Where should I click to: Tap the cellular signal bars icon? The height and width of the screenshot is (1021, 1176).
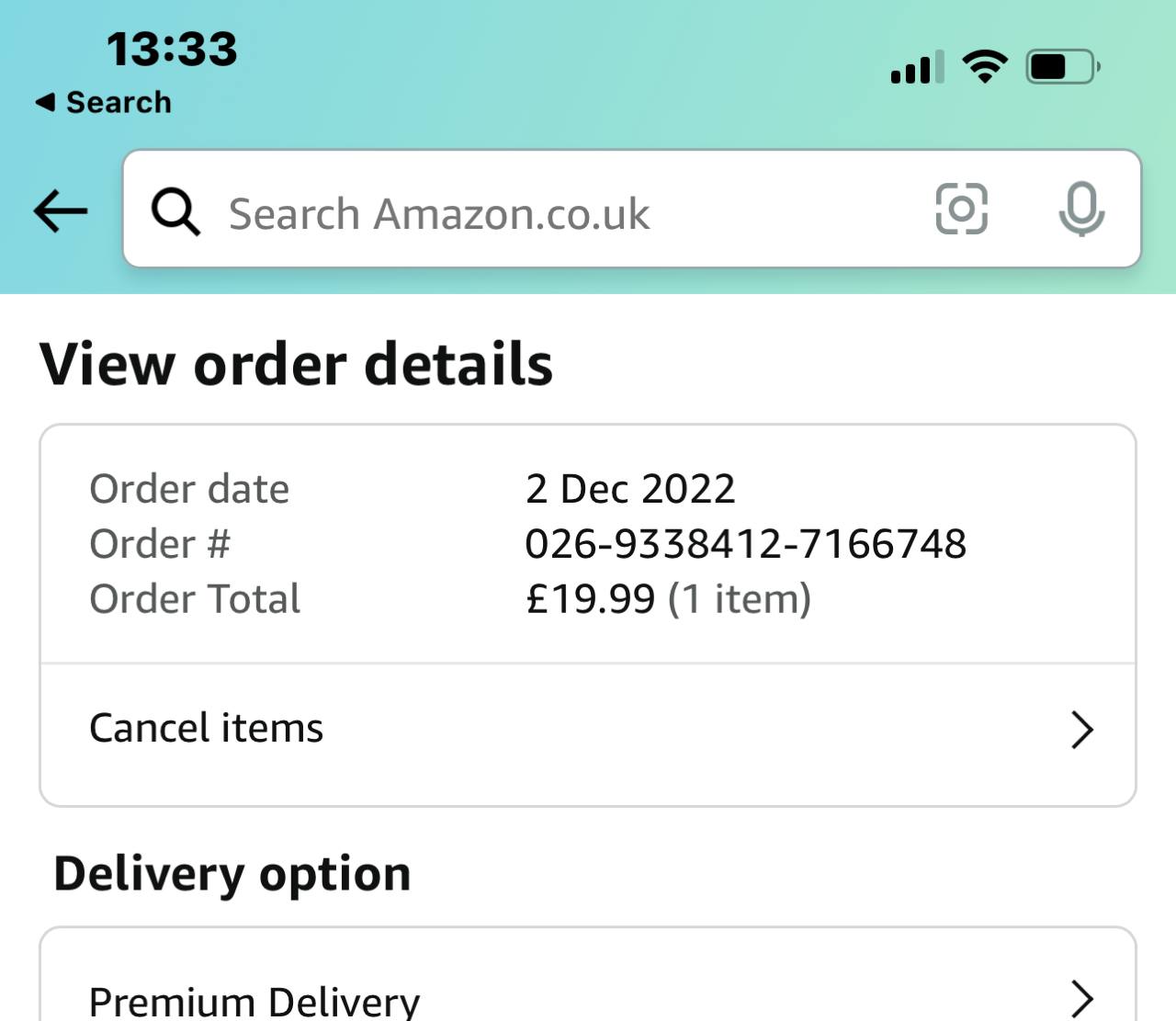click(x=917, y=68)
